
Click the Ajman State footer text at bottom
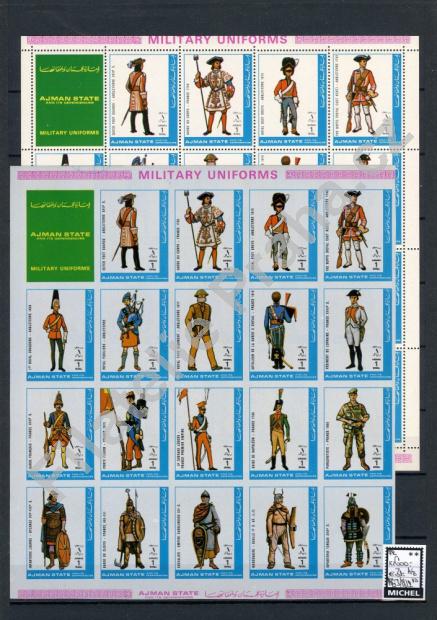pyautogui.click(x=168, y=593)
